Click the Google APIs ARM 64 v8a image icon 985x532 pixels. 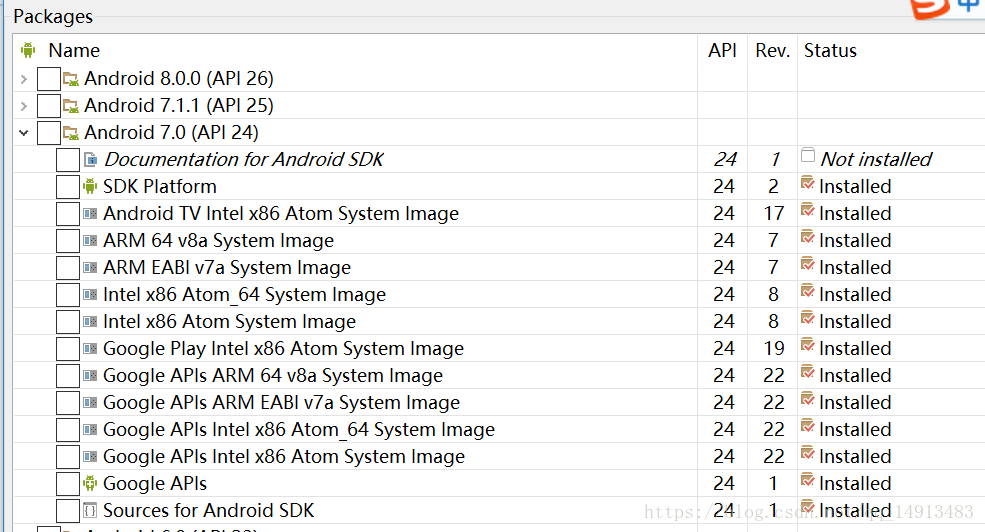point(90,376)
